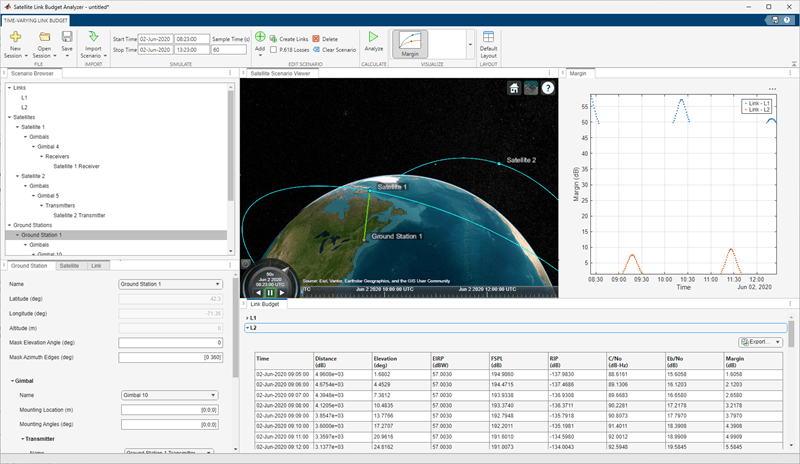Click the Mounting Angles field
The image size is (800, 464).
169,424
